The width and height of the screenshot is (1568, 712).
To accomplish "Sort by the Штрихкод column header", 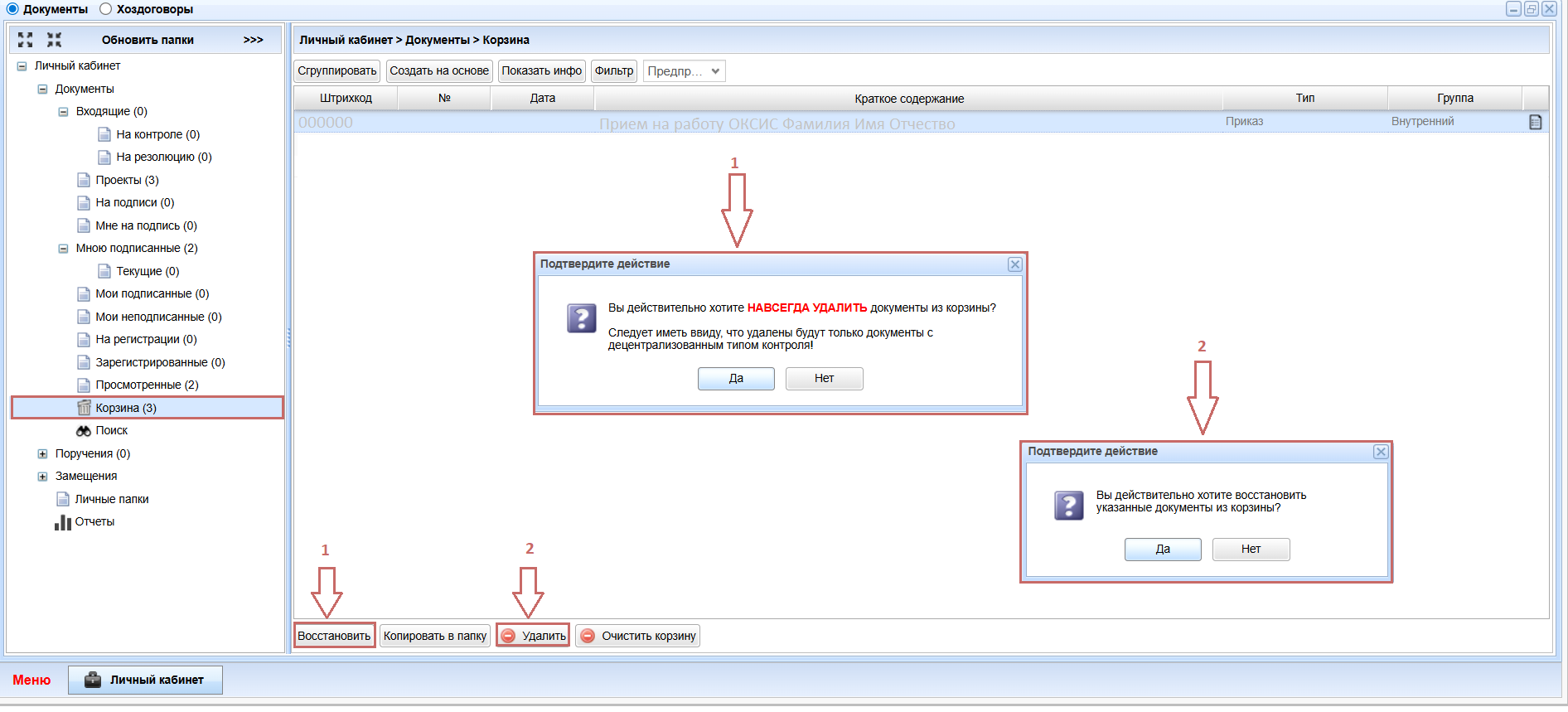I will pos(346,98).
